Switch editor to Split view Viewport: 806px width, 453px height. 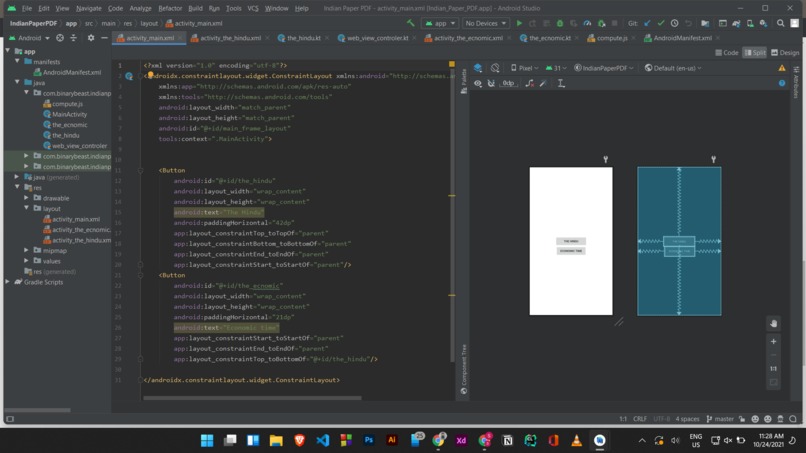(x=755, y=52)
